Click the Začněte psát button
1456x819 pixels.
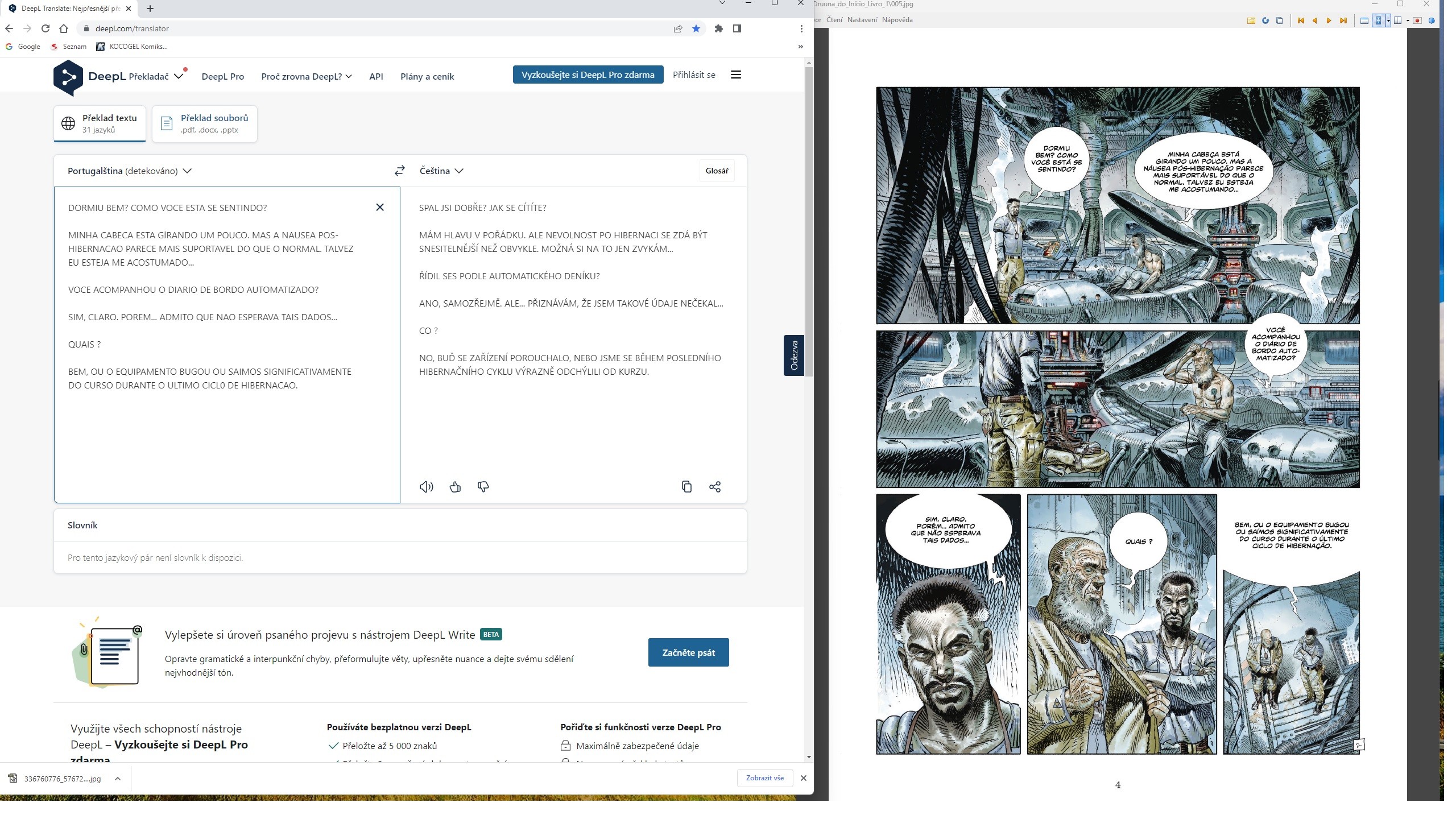pos(688,652)
